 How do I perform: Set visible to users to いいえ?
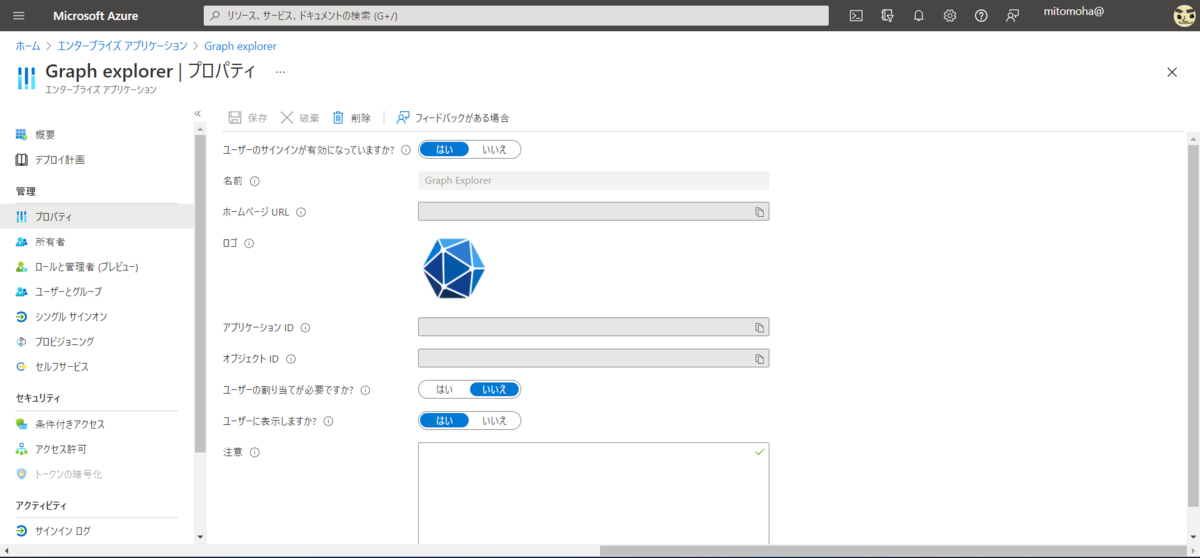(494, 421)
